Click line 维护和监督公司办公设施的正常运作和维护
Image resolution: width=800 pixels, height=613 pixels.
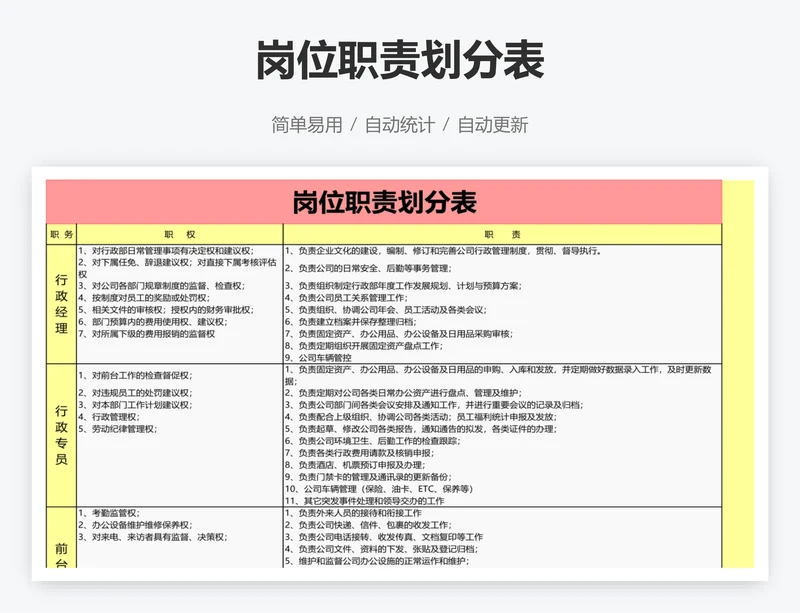tap(377, 561)
